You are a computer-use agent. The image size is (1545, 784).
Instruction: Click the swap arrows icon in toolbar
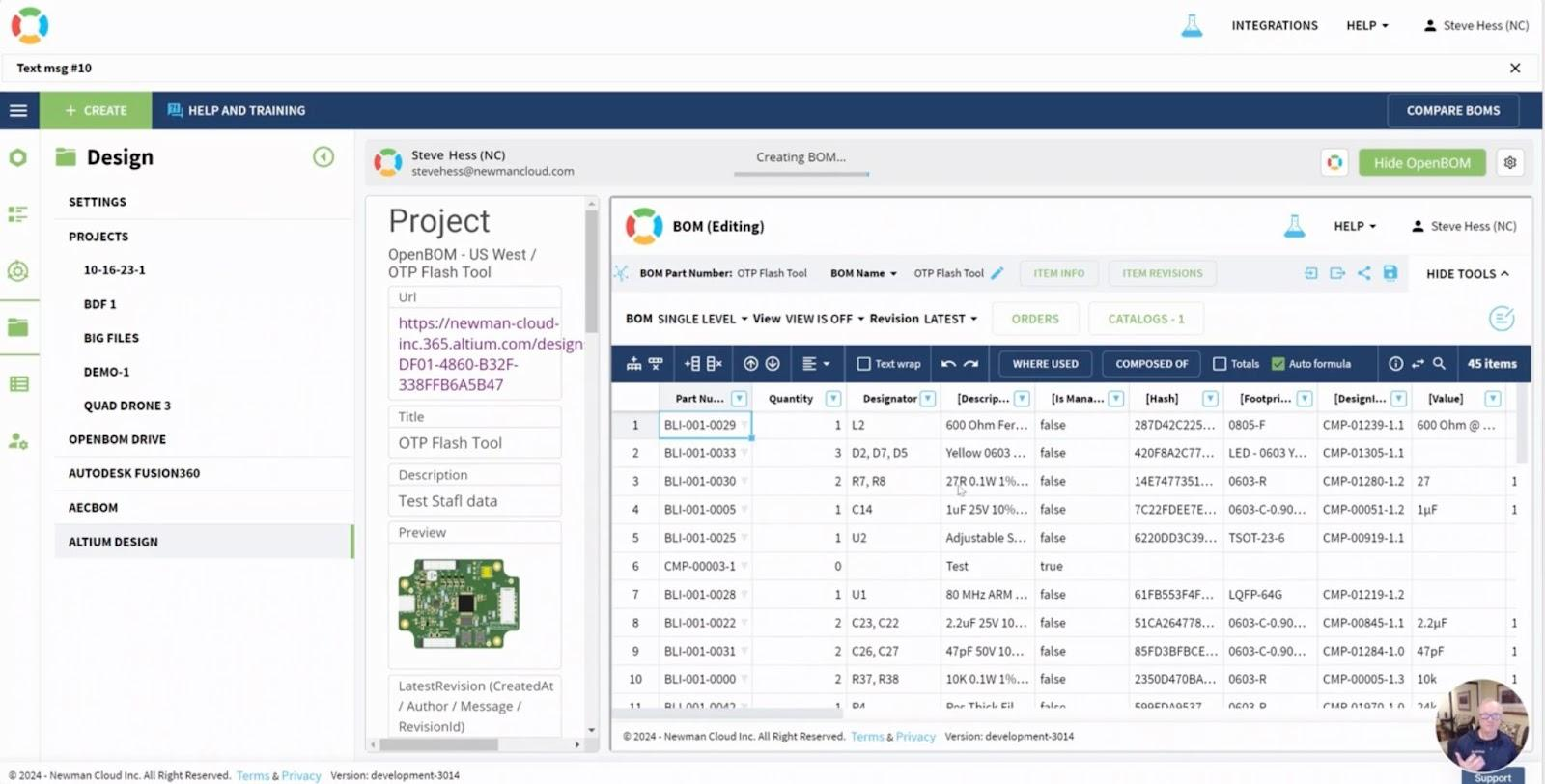pyautogui.click(x=1418, y=364)
